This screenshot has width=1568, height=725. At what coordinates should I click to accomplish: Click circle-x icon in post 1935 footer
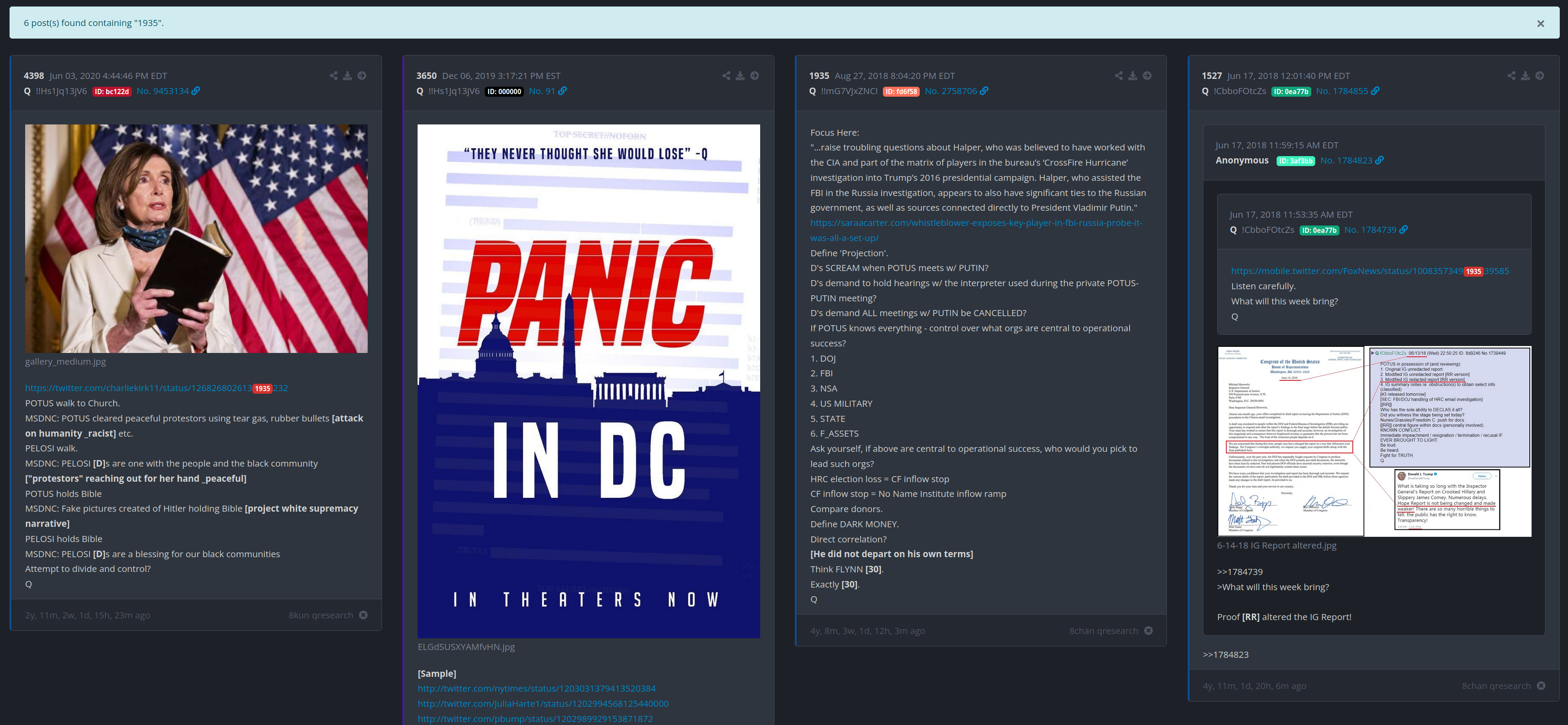coord(1149,630)
